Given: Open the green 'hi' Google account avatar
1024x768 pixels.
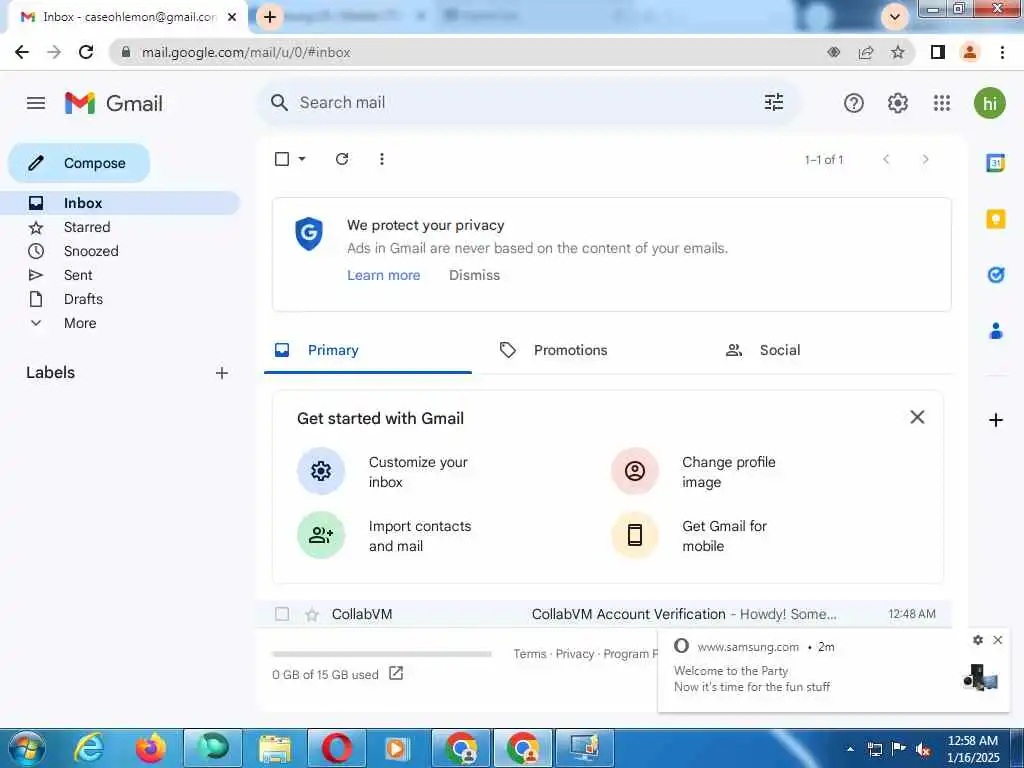Looking at the screenshot, I should pos(989,103).
